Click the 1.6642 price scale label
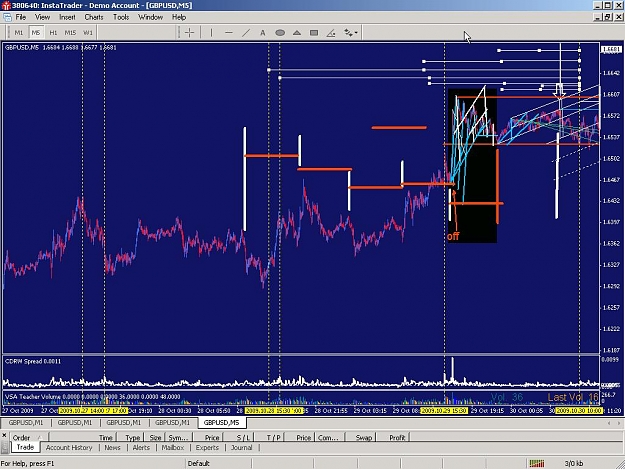This screenshot has height=469, width=625. (611, 73)
